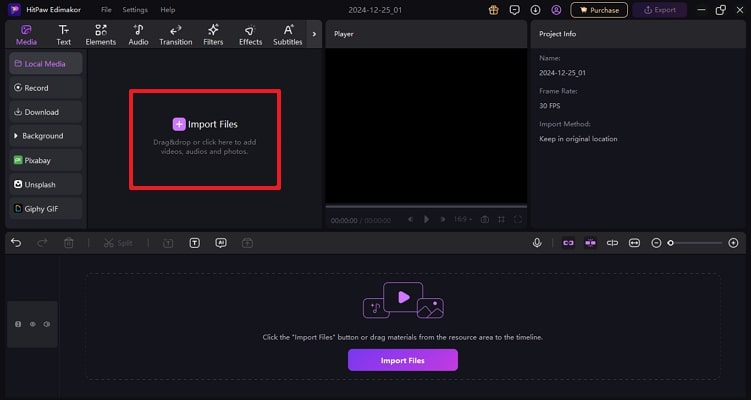Open the Record option
Viewport: 751px width, 400px height.
click(x=46, y=88)
